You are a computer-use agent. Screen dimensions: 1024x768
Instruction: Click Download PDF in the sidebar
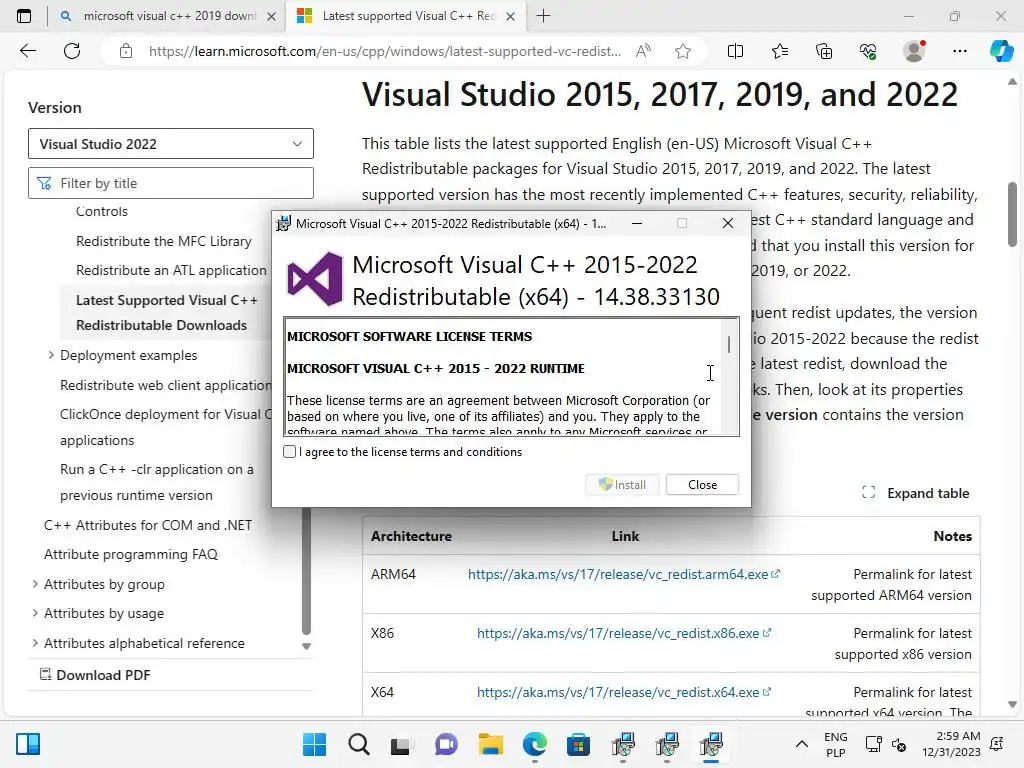(x=95, y=675)
